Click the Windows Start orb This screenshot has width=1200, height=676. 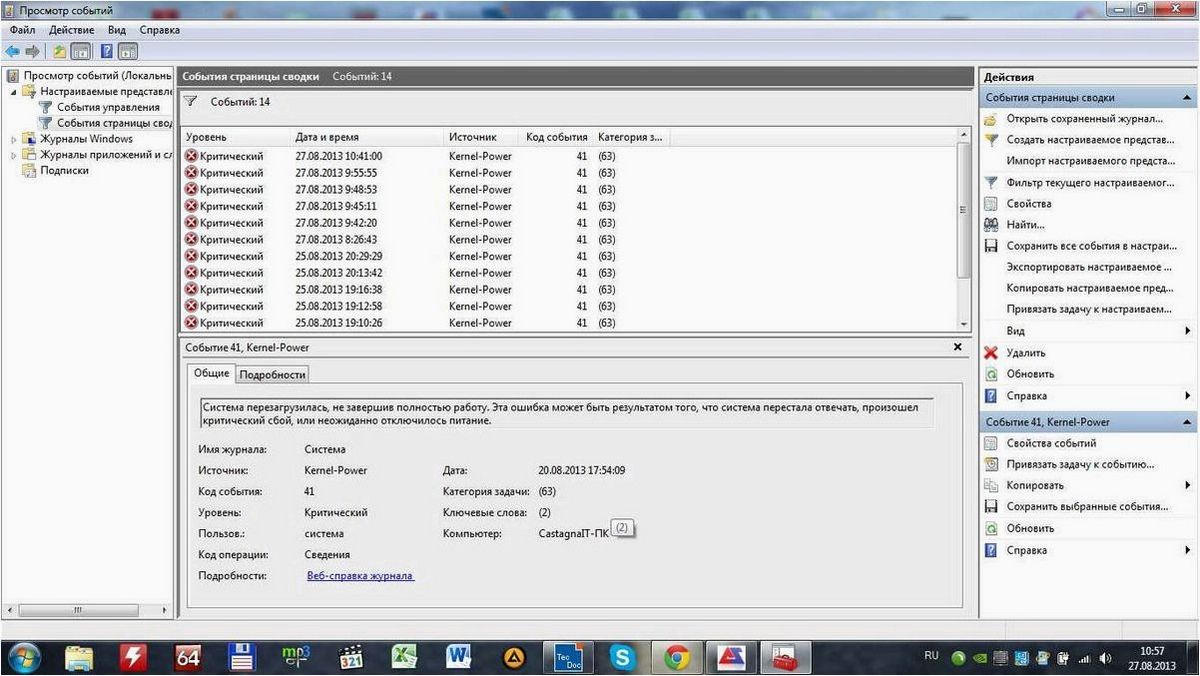point(24,657)
